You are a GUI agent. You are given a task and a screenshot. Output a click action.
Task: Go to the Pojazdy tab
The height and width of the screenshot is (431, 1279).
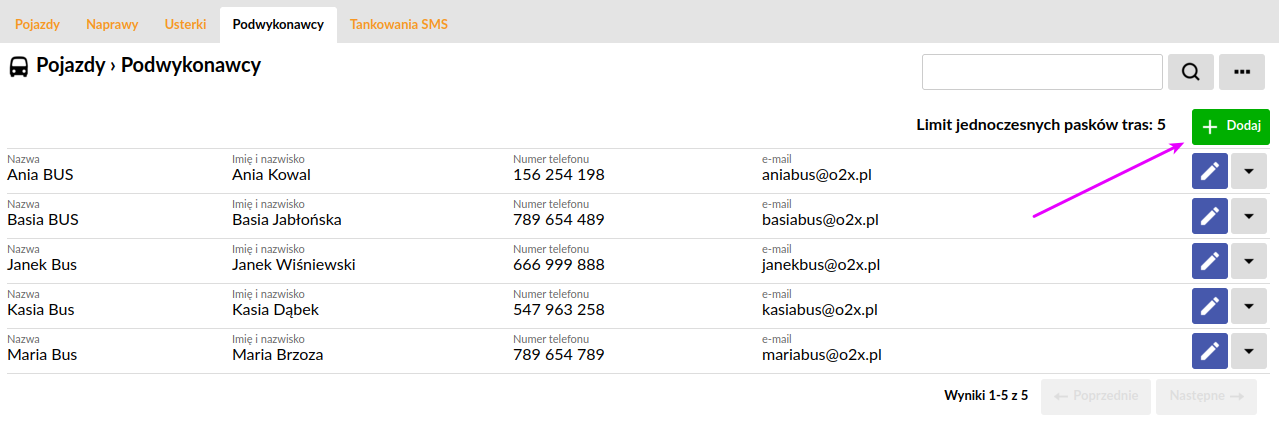point(38,24)
